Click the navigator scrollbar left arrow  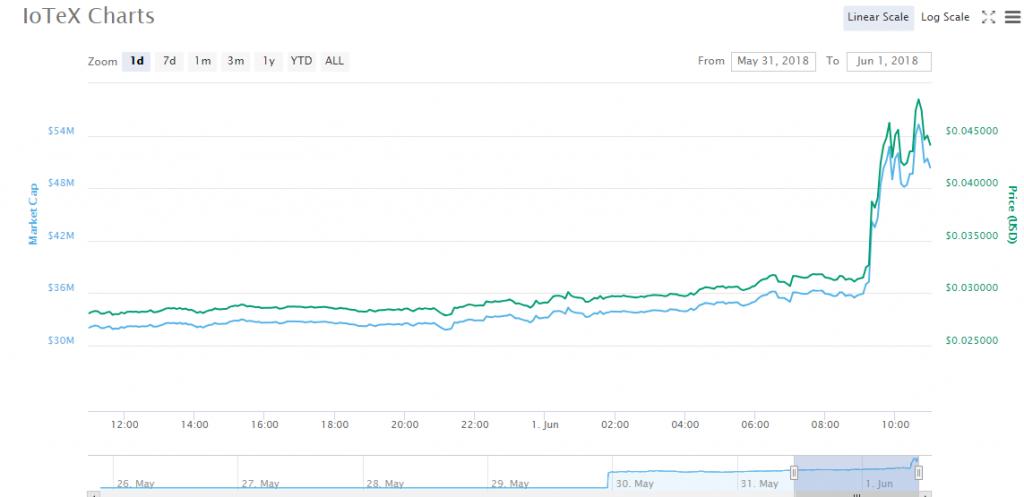(x=93, y=494)
